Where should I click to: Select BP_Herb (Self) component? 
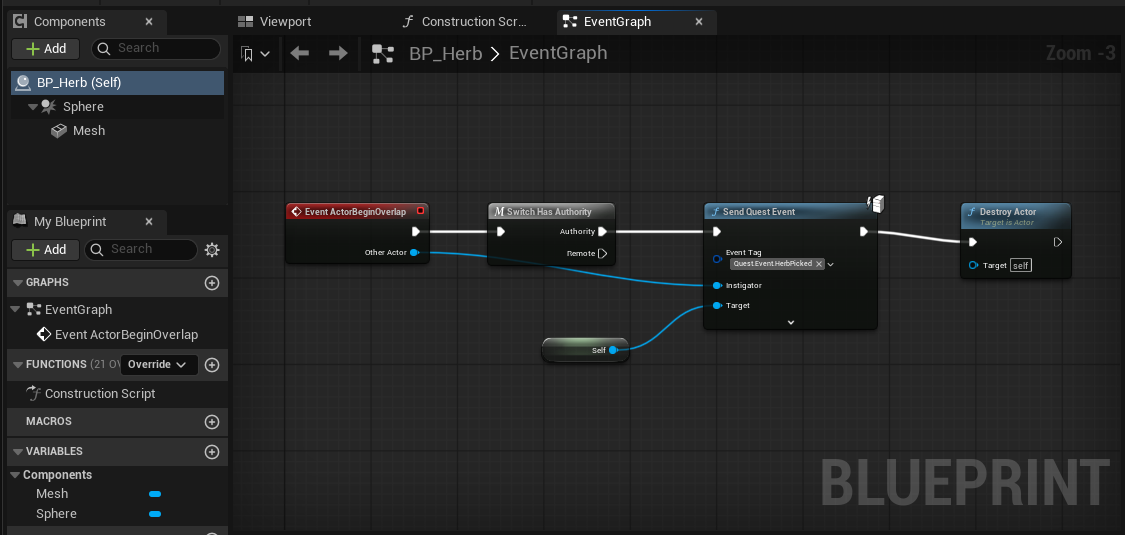point(118,82)
